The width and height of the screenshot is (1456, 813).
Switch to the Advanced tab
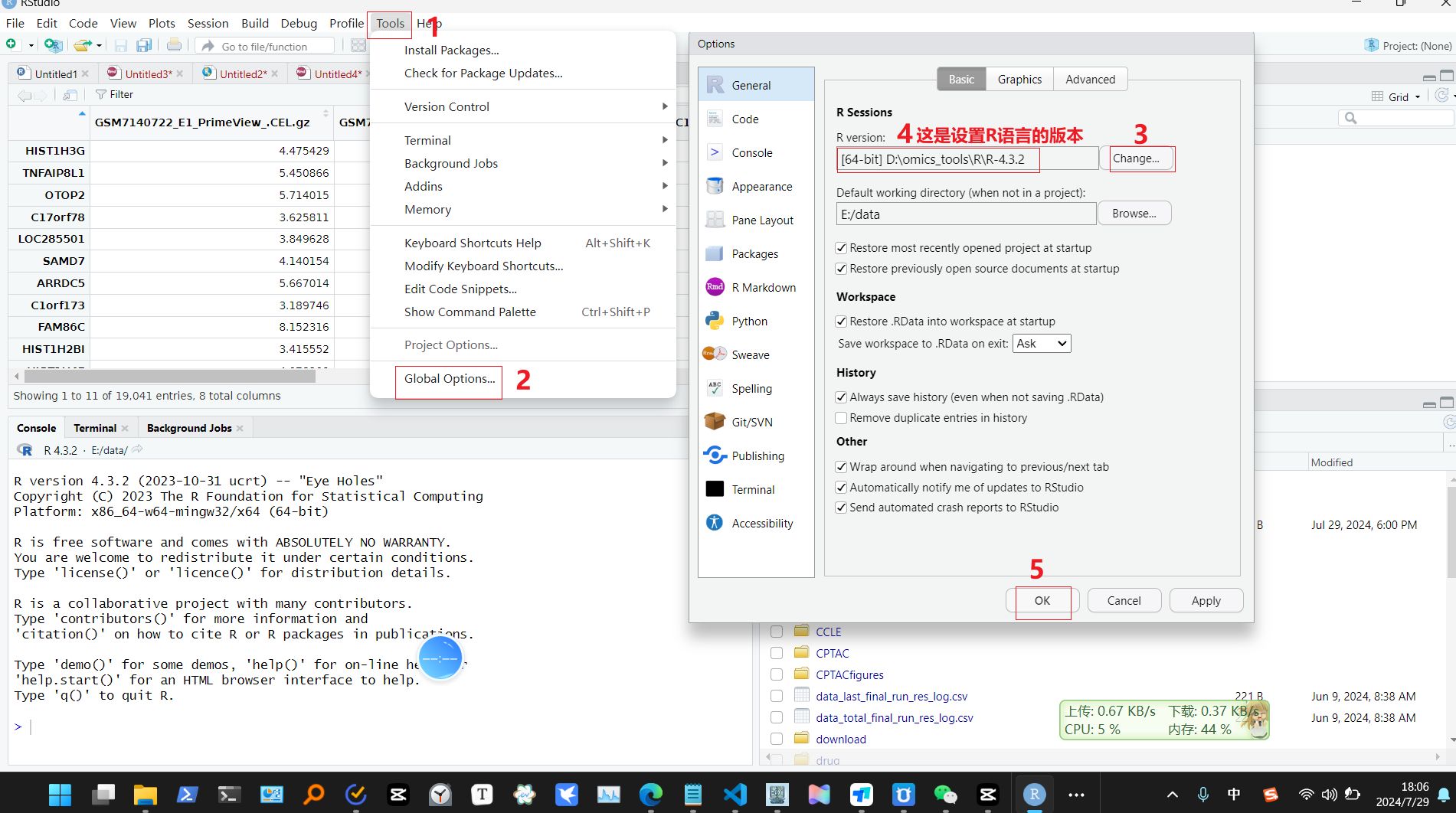click(x=1090, y=79)
